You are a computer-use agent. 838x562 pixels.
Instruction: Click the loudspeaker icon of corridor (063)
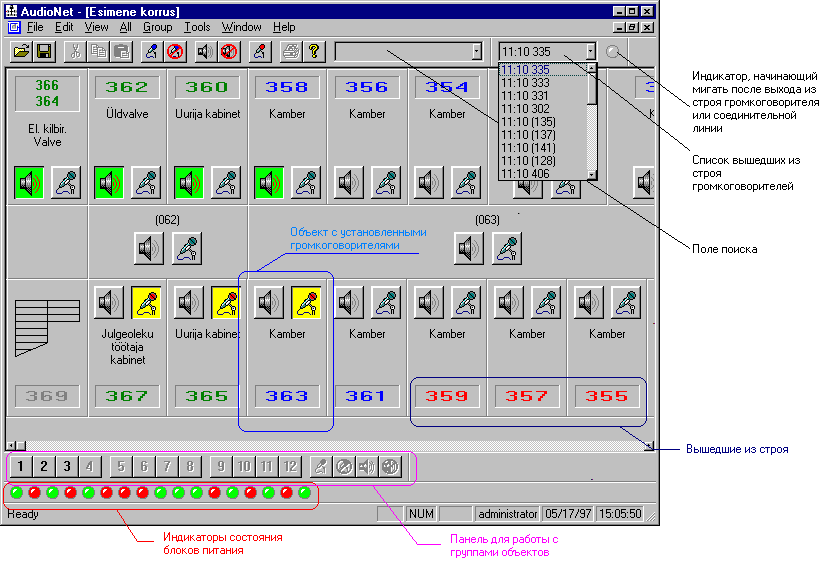click(469, 248)
